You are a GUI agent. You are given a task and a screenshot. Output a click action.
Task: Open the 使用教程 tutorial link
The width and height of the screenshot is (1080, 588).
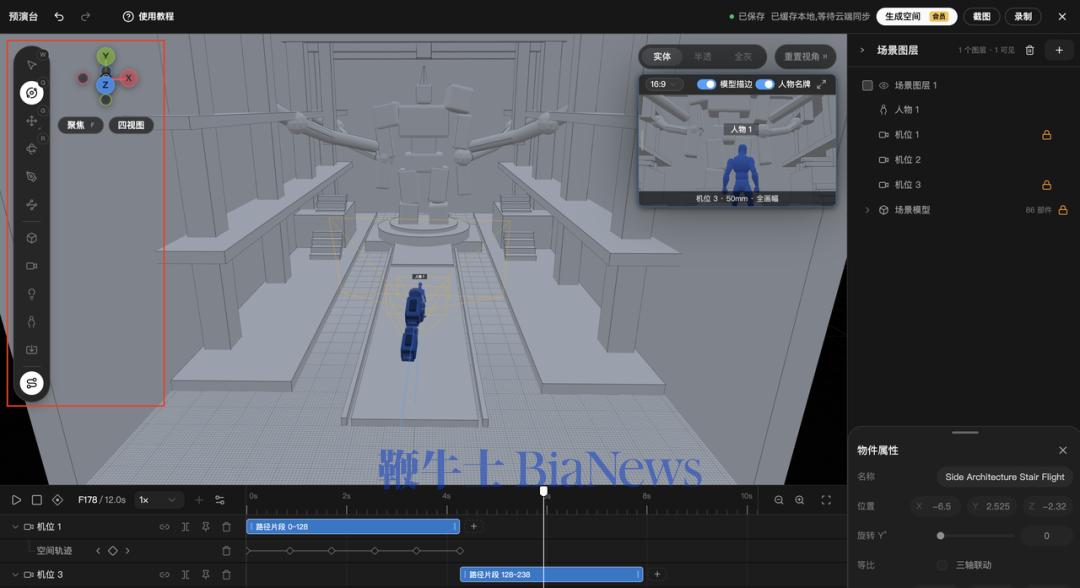(148, 17)
